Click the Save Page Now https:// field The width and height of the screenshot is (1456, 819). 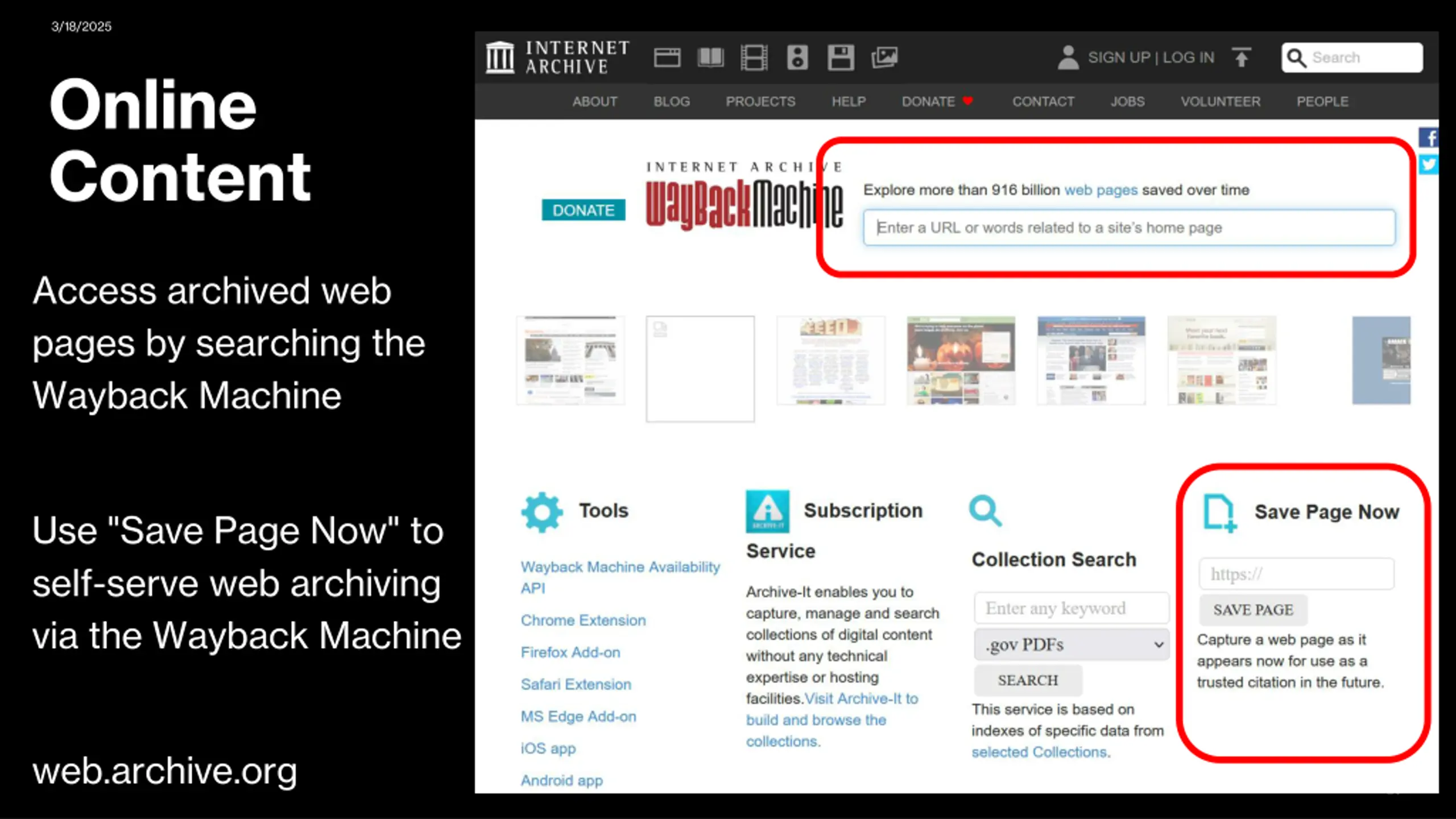(1297, 574)
